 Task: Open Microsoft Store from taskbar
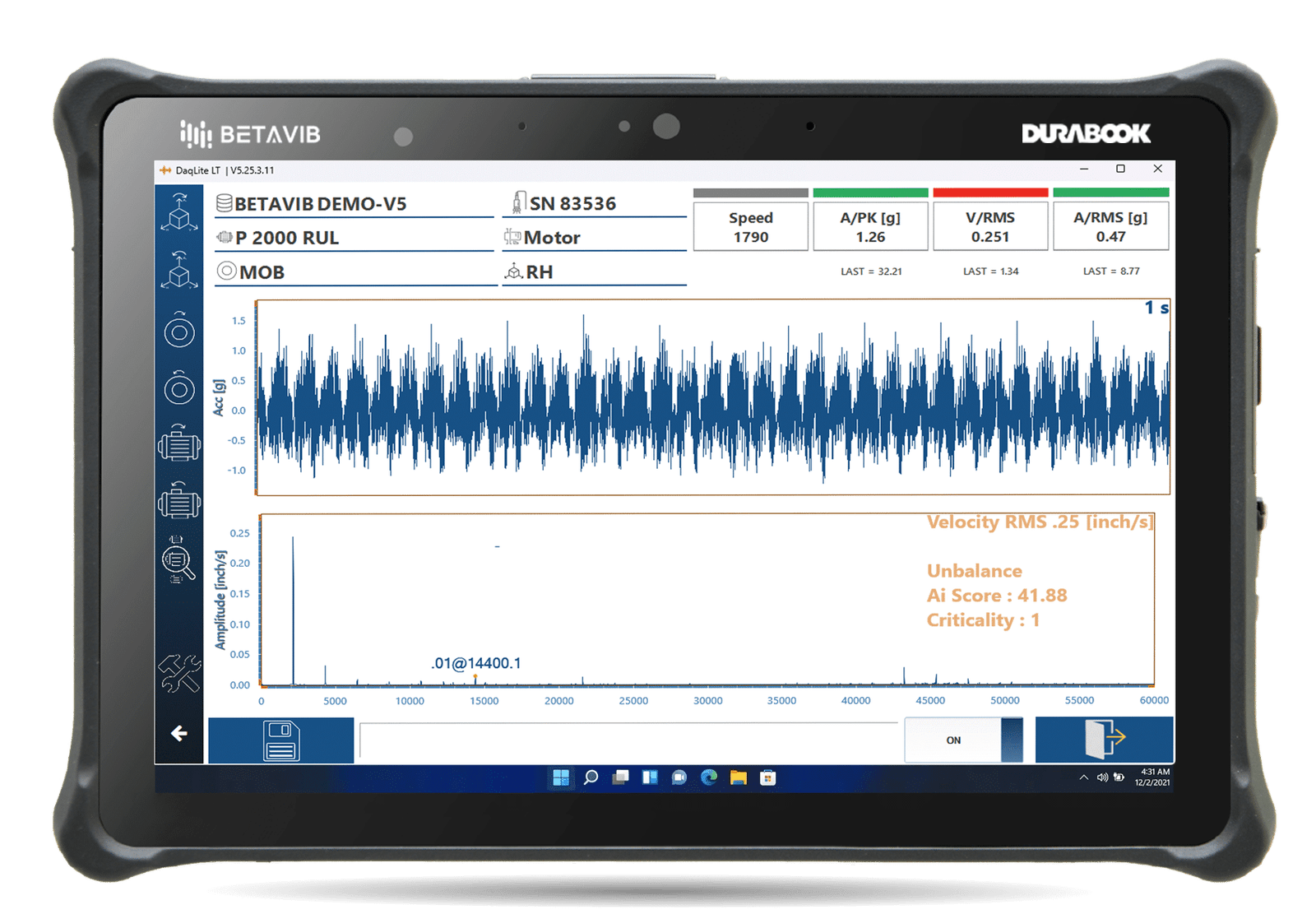click(768, 777)
